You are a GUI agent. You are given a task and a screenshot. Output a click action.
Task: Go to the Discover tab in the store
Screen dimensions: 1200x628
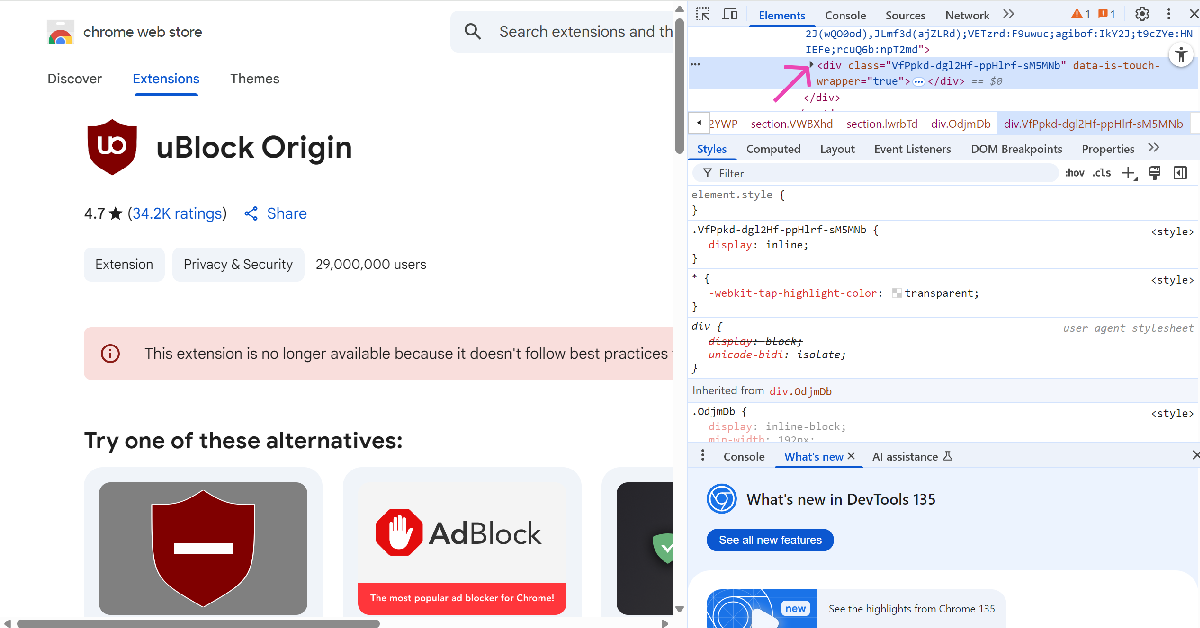[75, 78]
